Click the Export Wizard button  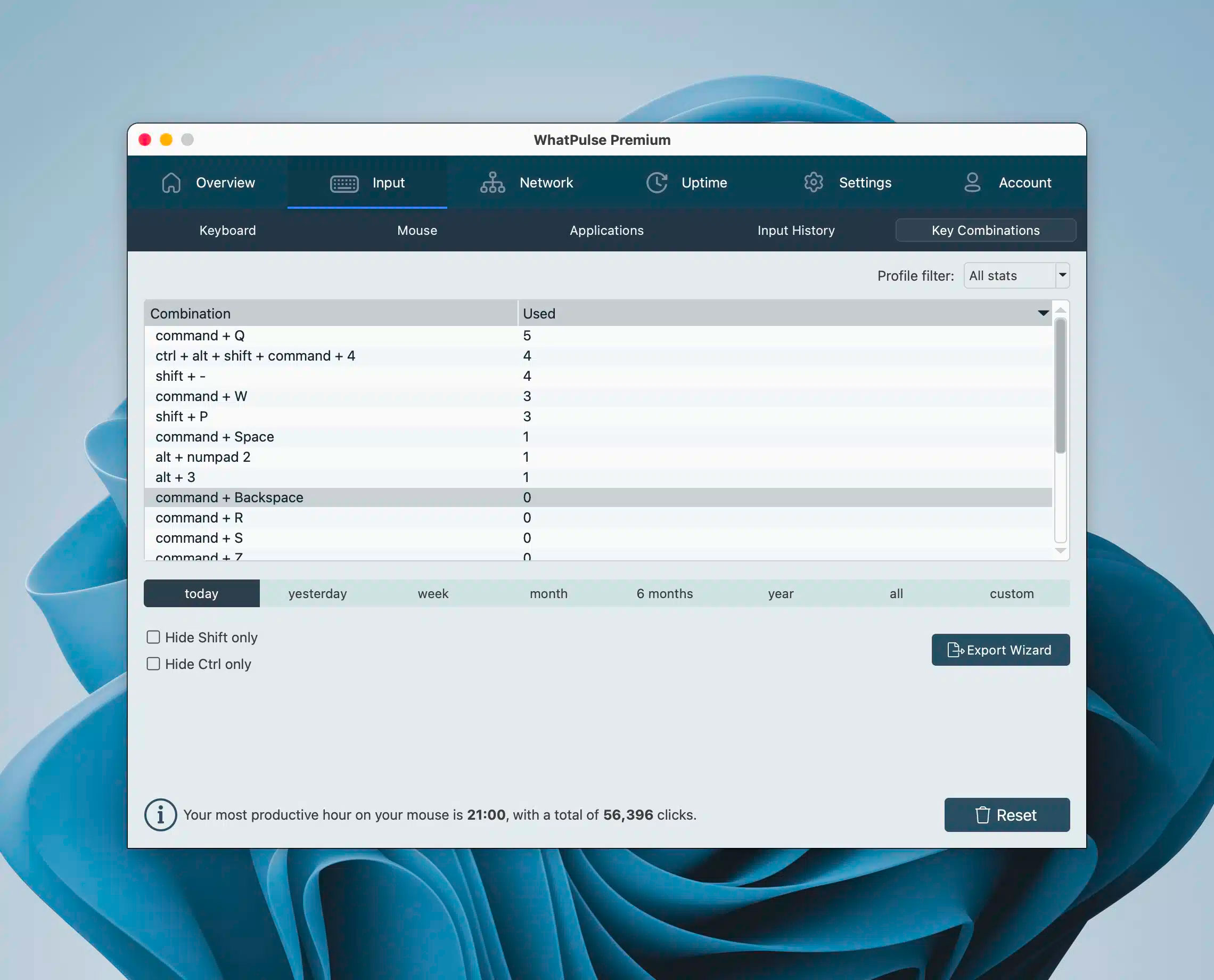click(x=1000, y=650)
